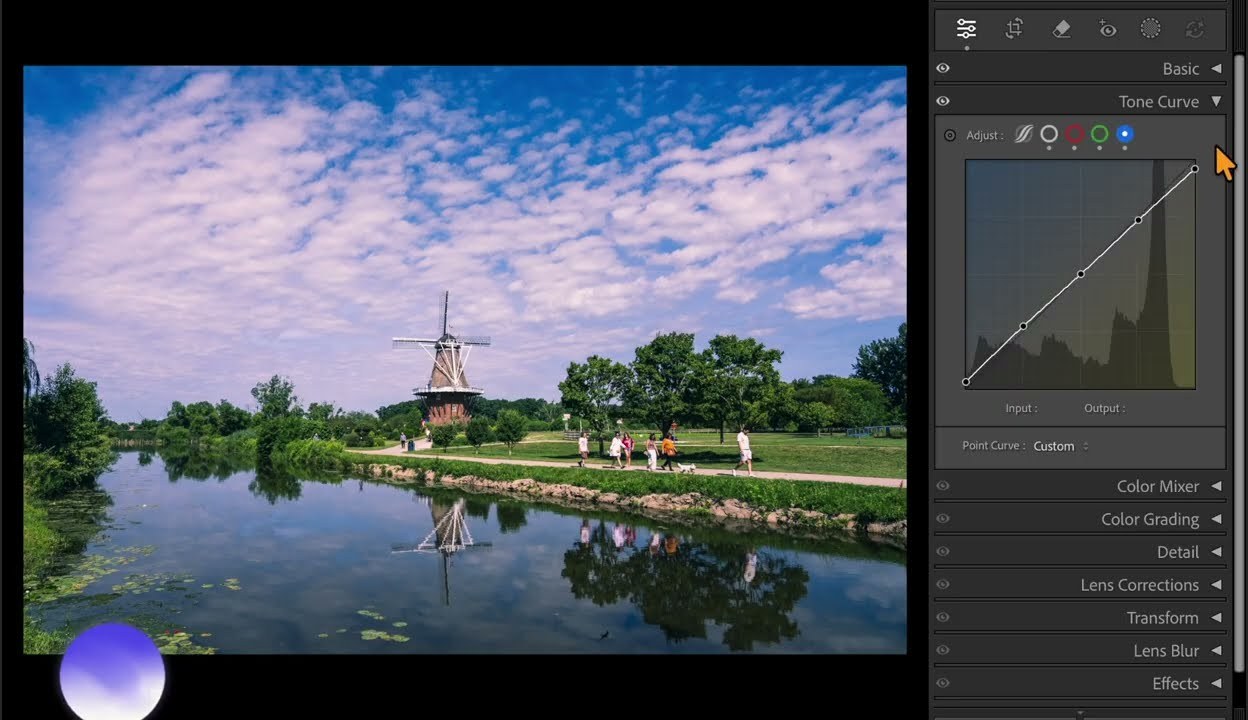This screenshot has width=1248, height=720.
Task: Click the Tone Curve header label
Action: [x=1159, y=102]
